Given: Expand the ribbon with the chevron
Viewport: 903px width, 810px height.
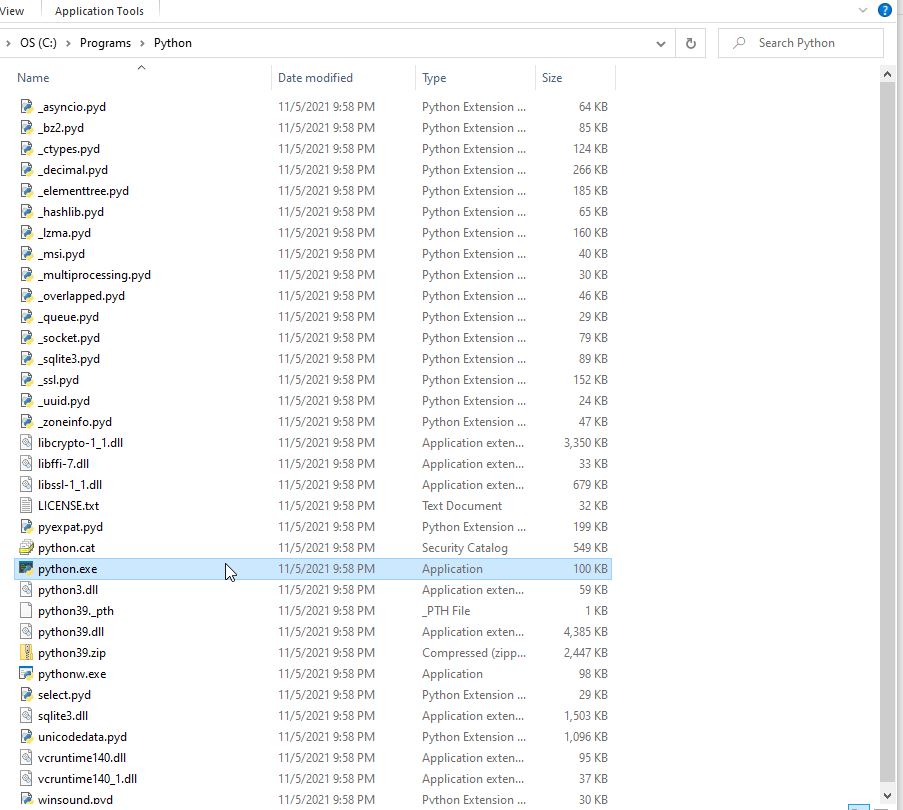Looking at the screenshot, I should (863, 10).
